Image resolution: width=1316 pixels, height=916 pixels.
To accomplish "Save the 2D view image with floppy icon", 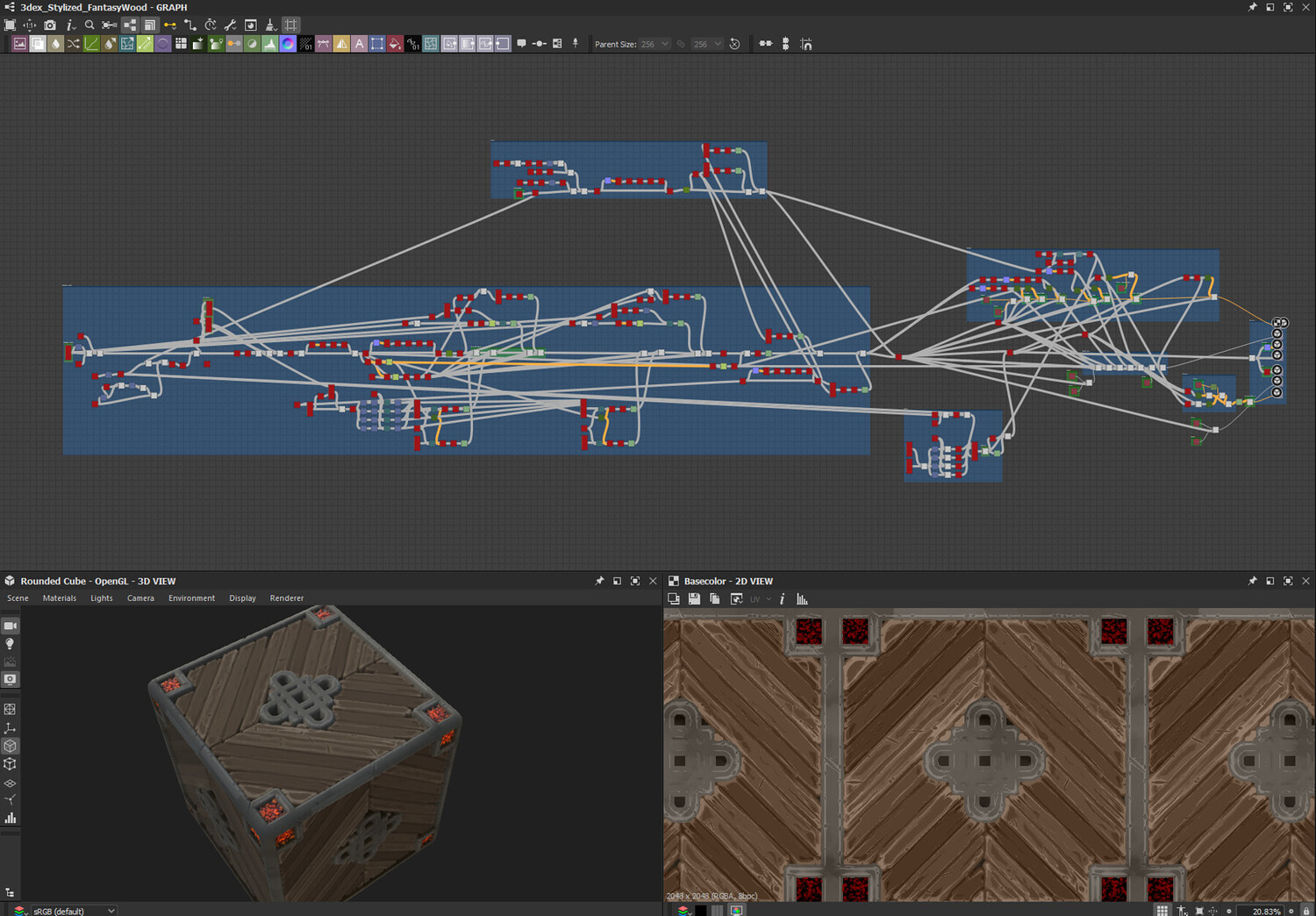I will pos(694,598).
